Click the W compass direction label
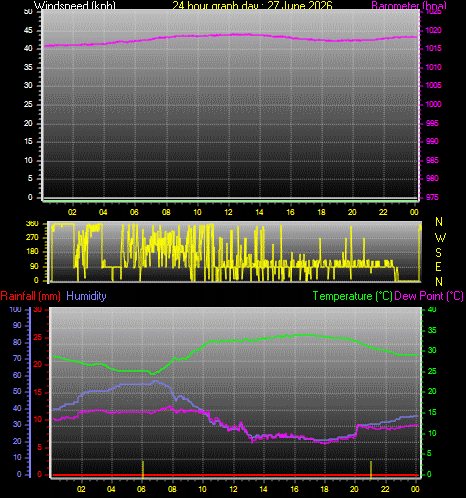Viewport: 466px width, 498px height. 440,238
